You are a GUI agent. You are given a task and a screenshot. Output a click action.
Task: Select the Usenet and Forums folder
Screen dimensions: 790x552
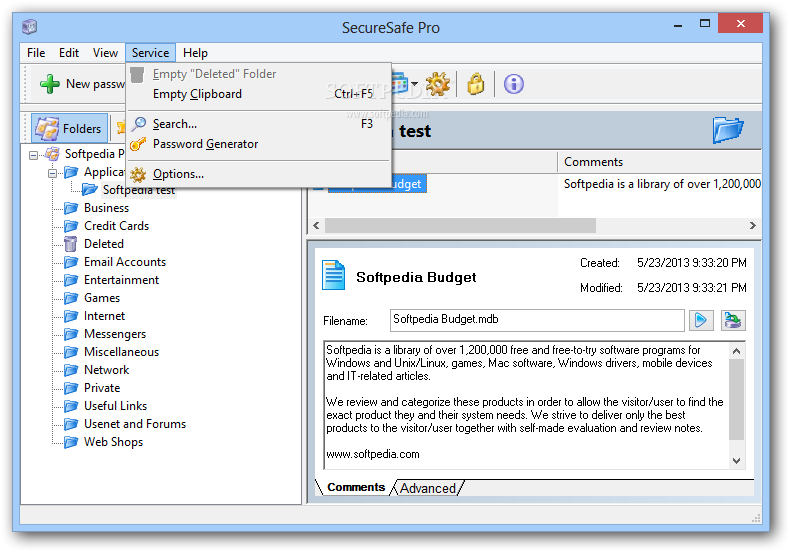pos(135,424)
